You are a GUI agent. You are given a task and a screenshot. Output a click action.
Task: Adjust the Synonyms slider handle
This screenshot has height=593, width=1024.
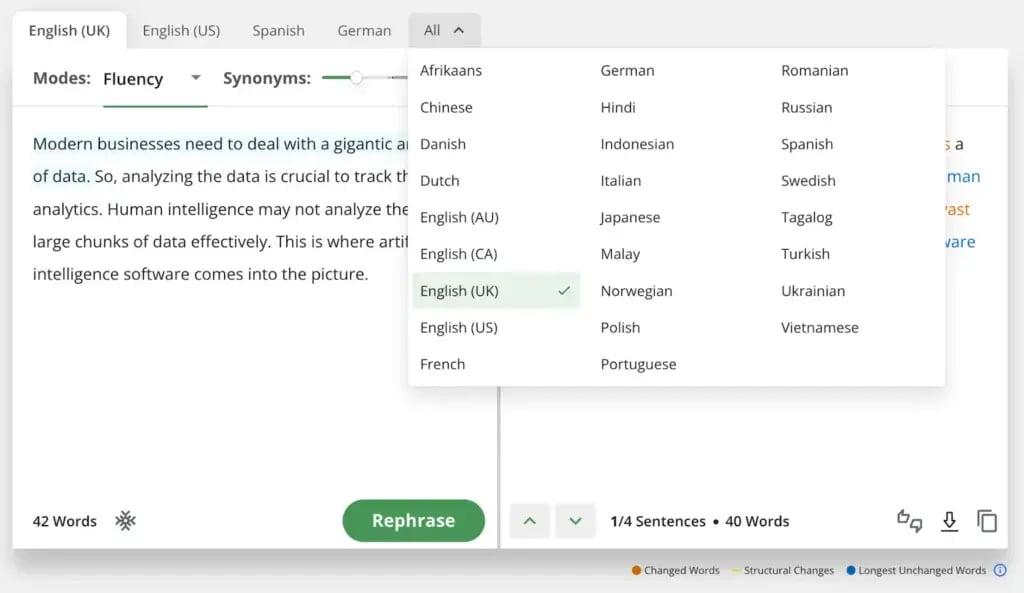click(x=356, y=78)
